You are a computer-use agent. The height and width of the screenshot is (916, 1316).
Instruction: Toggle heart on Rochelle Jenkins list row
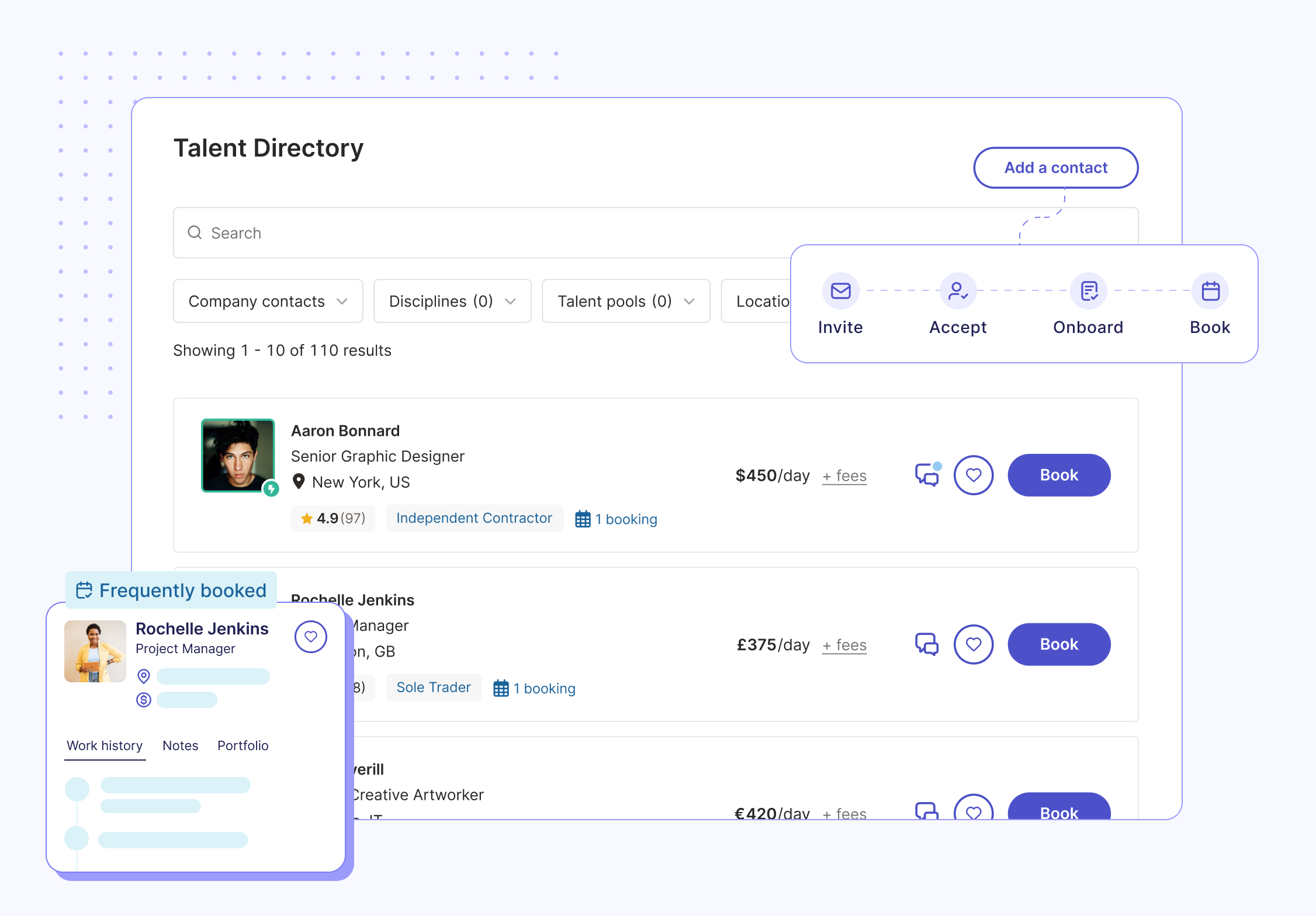(974, 644)
